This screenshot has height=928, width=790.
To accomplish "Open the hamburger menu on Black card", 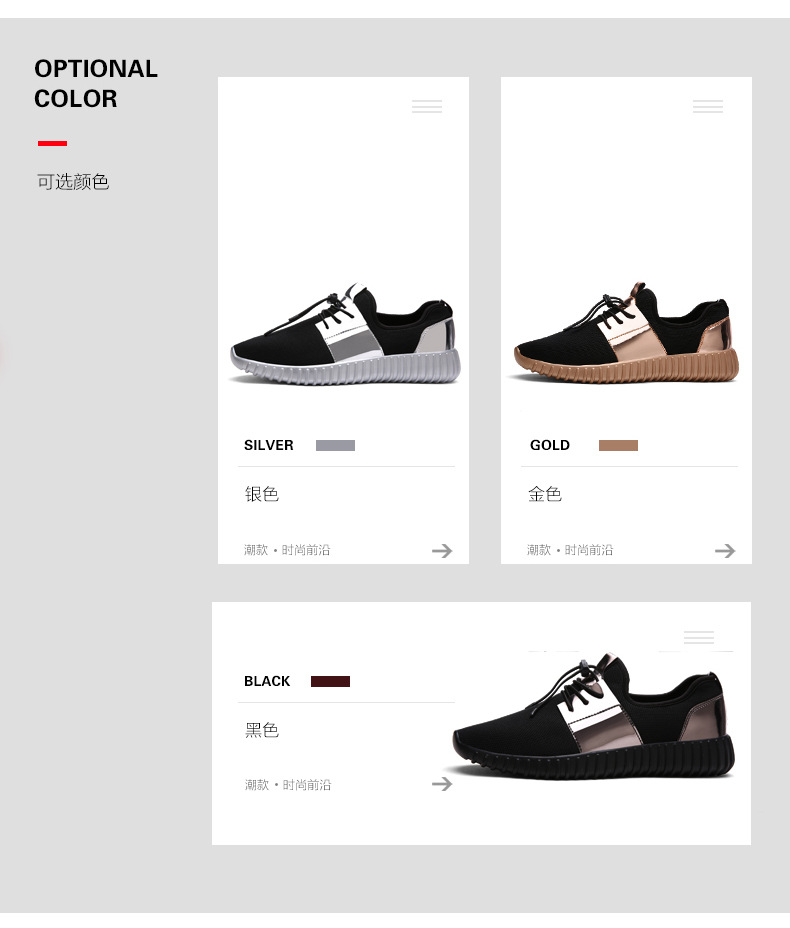I will click(699, 637).
